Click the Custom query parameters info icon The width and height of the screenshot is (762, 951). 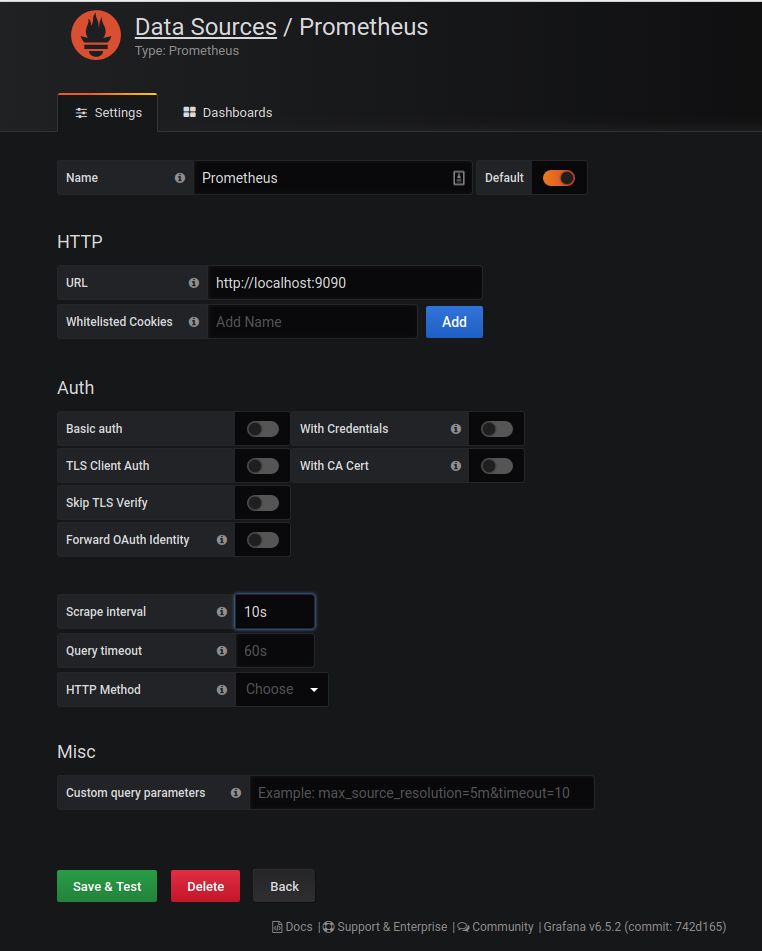pyautogui.click(x=236, y=793)
